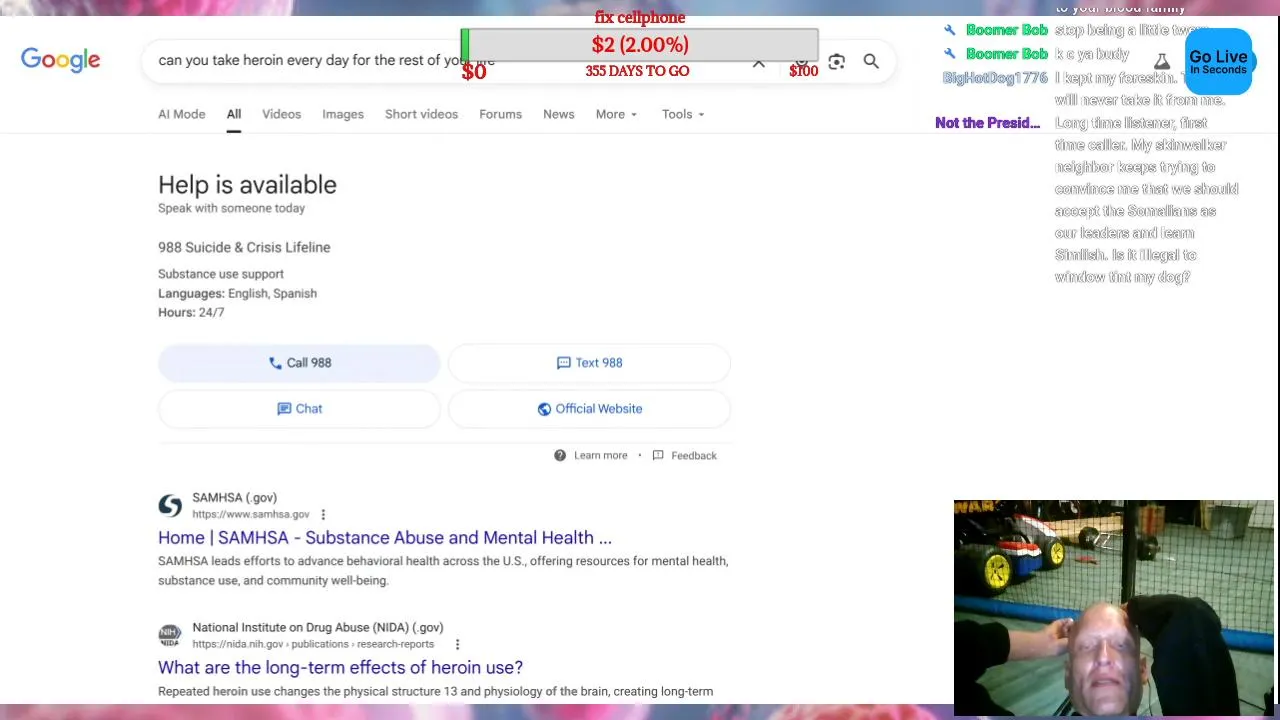The height and width of the screenshot is (720, 1280).
Task: Open Home | SAMHSA result link
Action: (385, 537)
